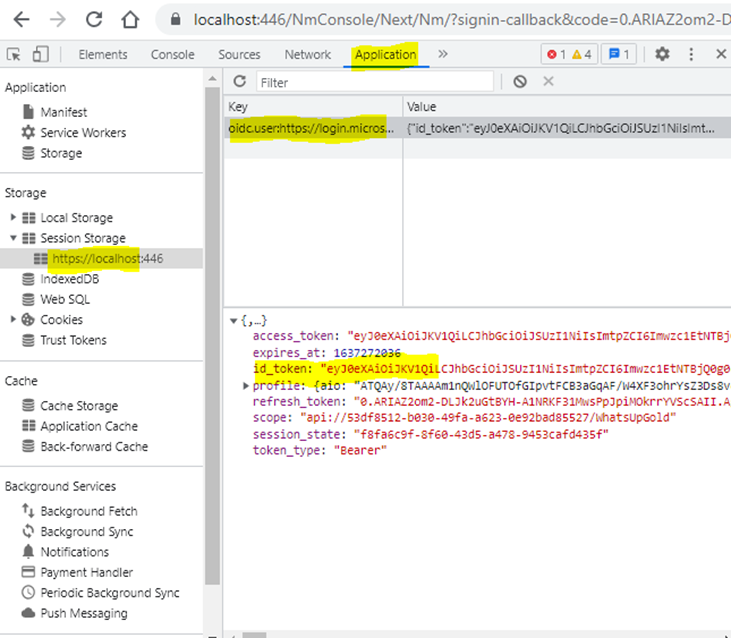
Task: Click the browser address bar URL
Action: click(462, 20)
